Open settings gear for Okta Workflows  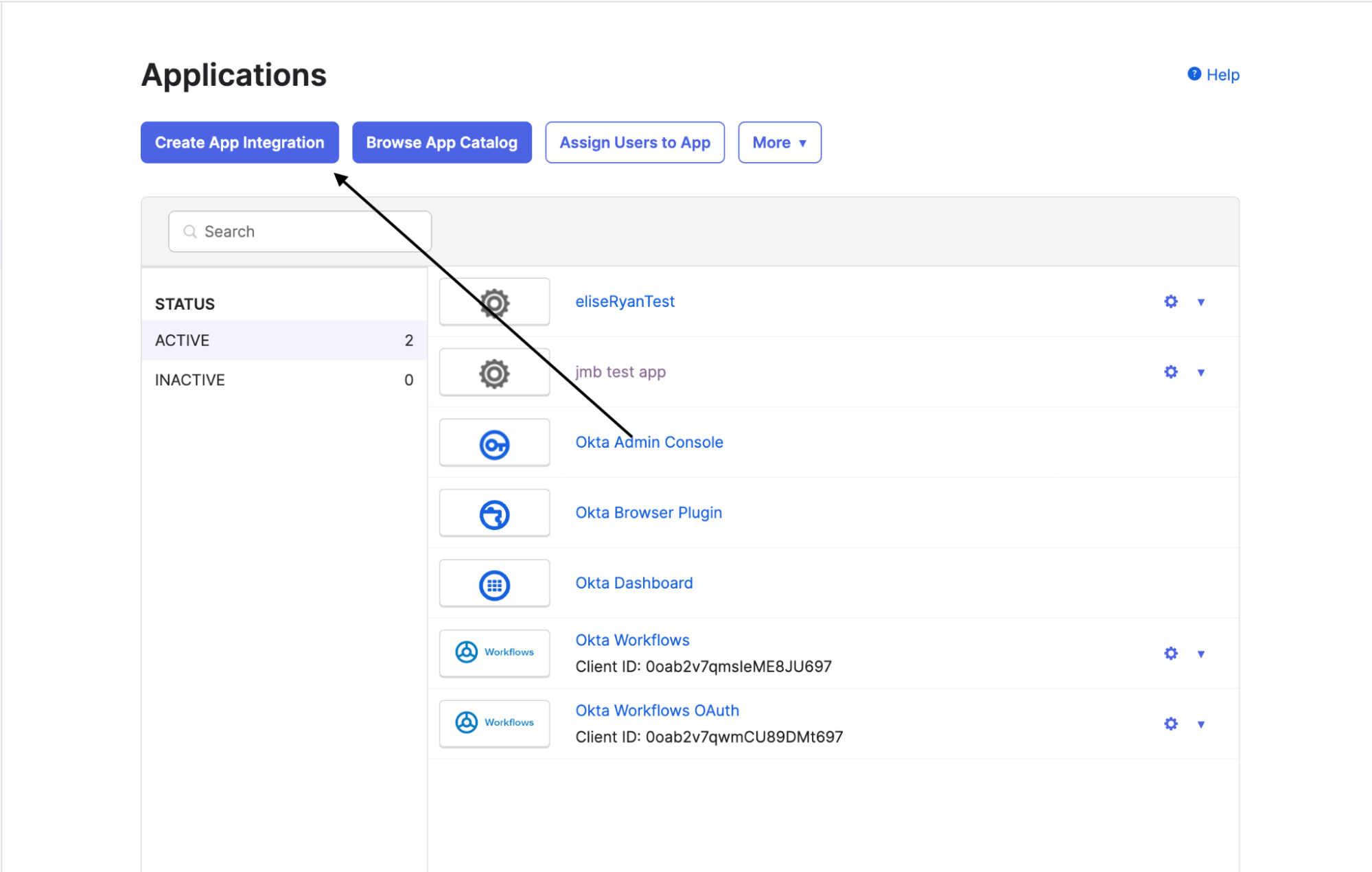pyautogui.click(x=1171, y=653)
